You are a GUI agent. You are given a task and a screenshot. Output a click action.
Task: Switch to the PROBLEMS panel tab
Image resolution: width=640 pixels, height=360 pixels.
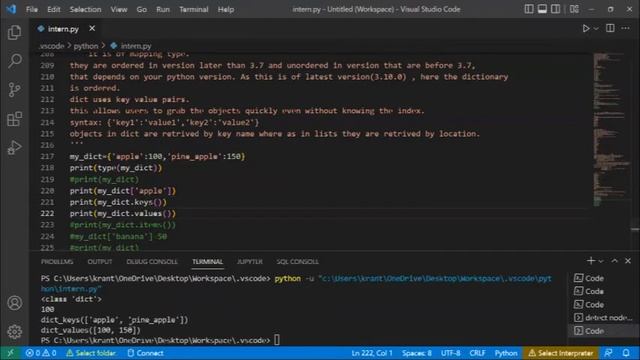[57, 262]
